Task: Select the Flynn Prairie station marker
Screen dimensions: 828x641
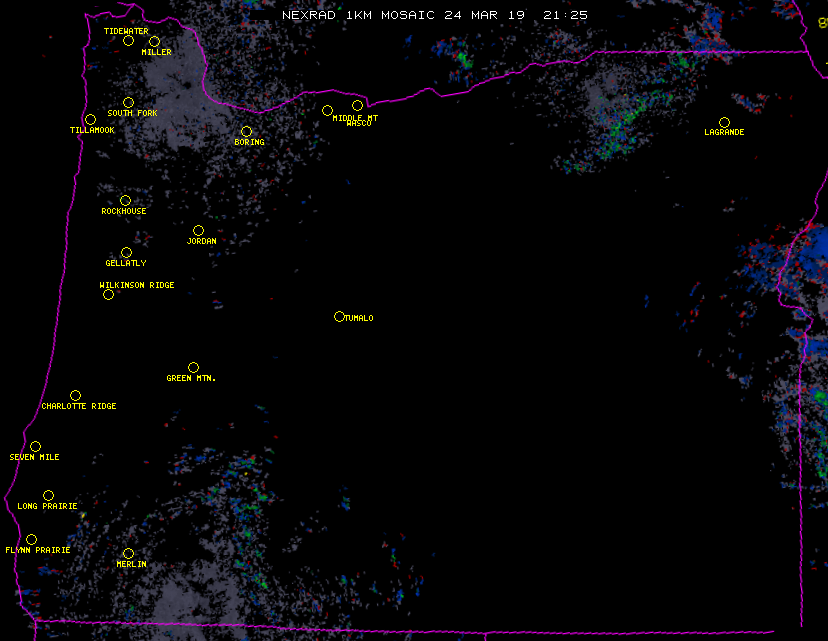Action: pos(31,539)
